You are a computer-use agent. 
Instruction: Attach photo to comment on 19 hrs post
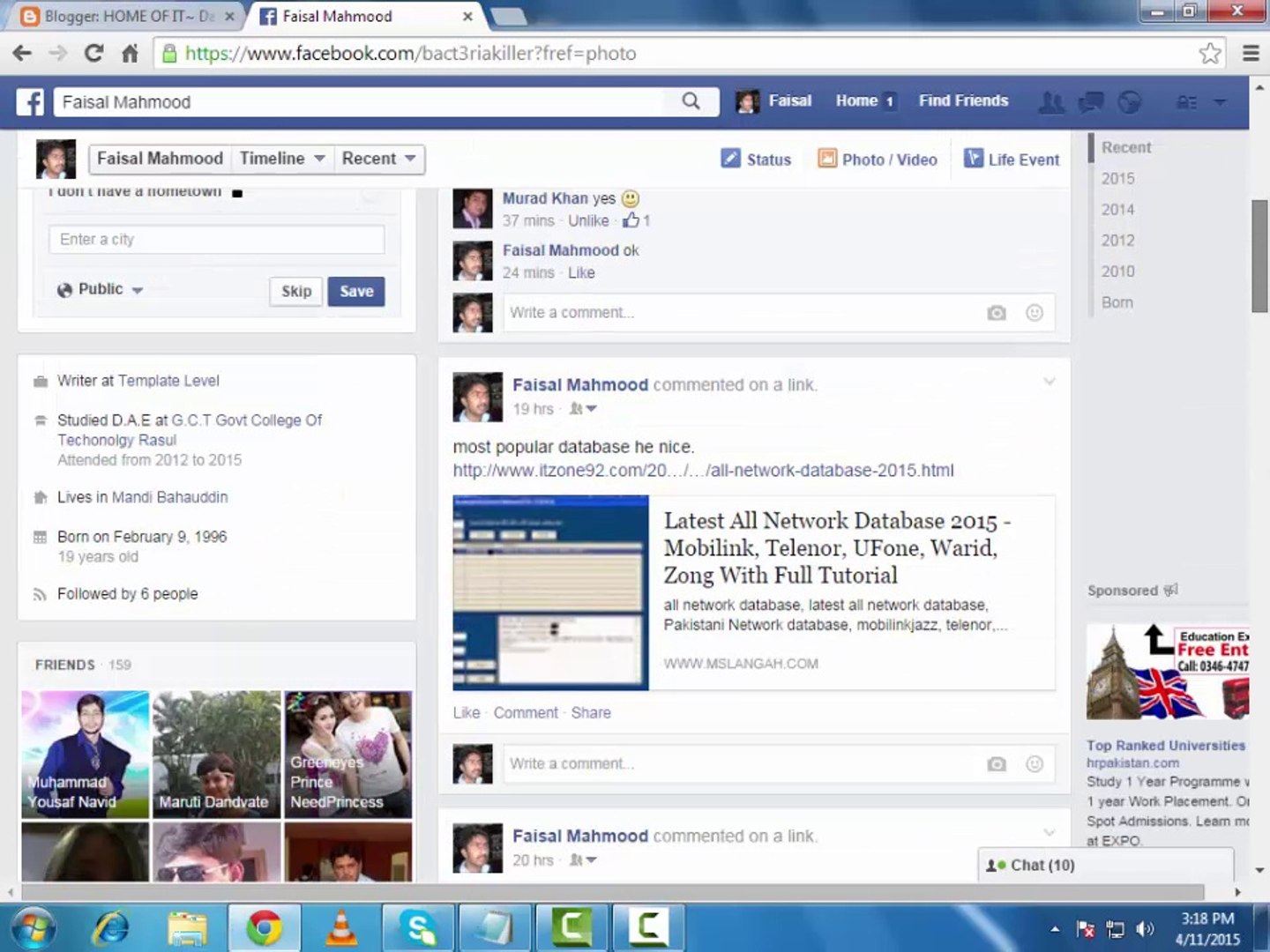pos(997,764)
